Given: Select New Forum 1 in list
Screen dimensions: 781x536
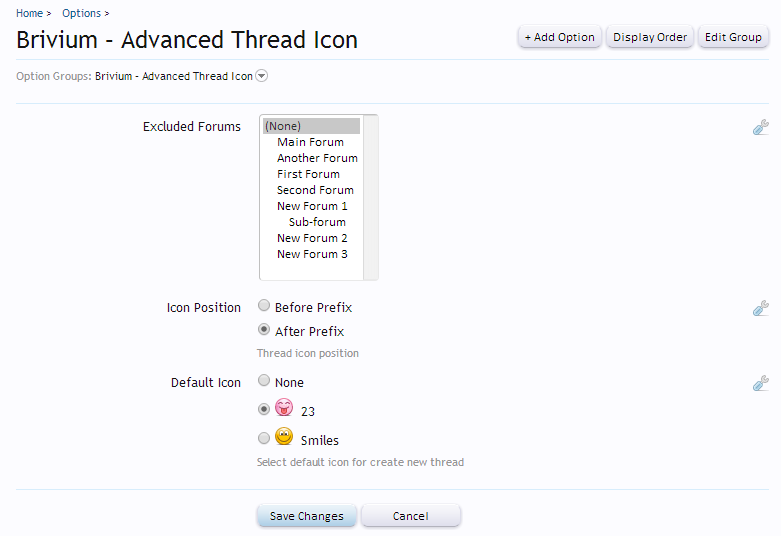Looking at the screenshot, I should [311, 206].
